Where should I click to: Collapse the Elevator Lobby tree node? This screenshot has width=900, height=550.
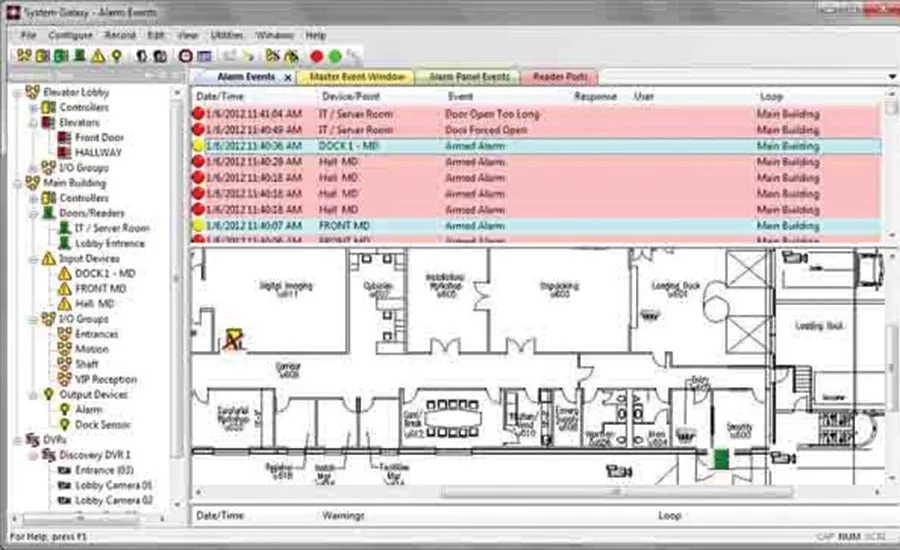pyautogui.click(x=17, y=92)
